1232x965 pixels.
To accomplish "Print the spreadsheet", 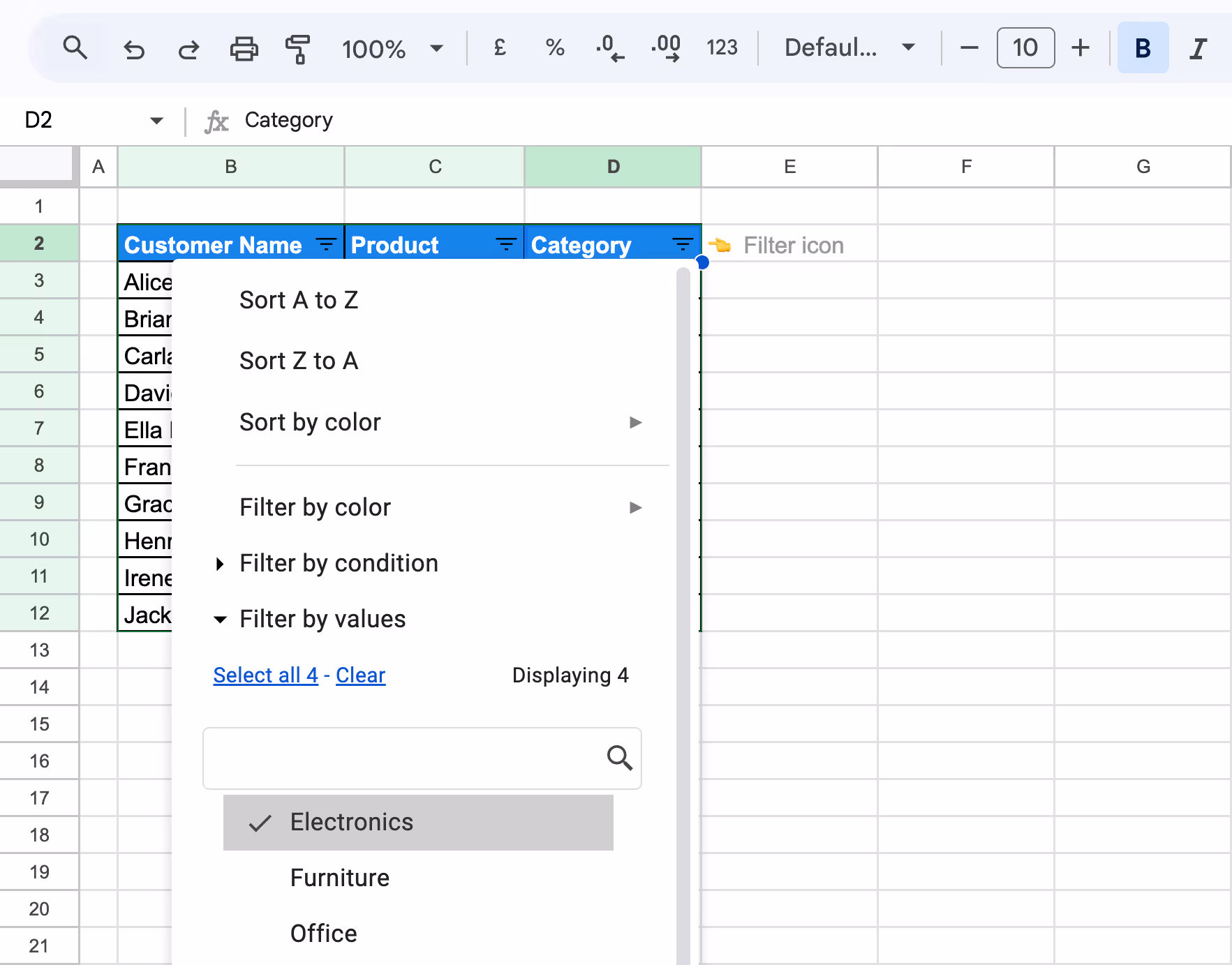I will [x=243, y=47].
